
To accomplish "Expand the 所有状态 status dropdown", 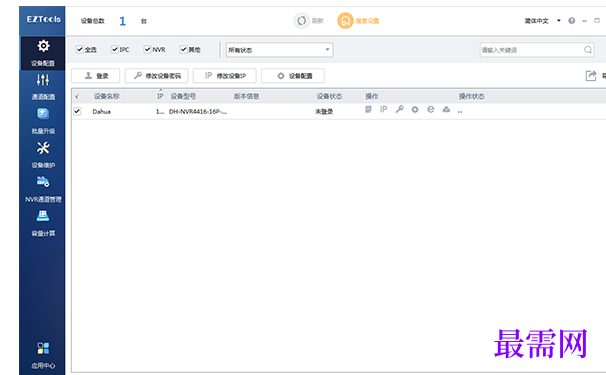I will pyautogui.click(x=279, y=50).
